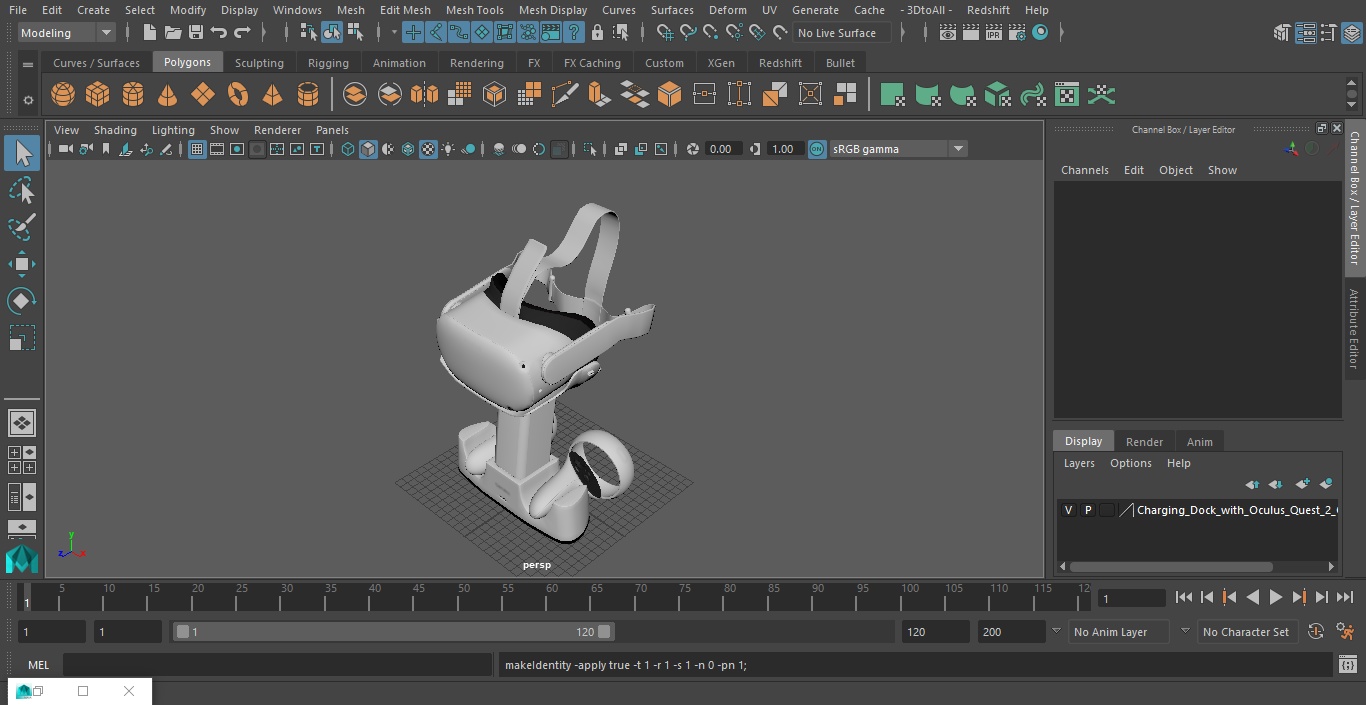Viewport: 1366px width, 705px height.
Task: Open the No Live Surface field
Action: [844, 33]
